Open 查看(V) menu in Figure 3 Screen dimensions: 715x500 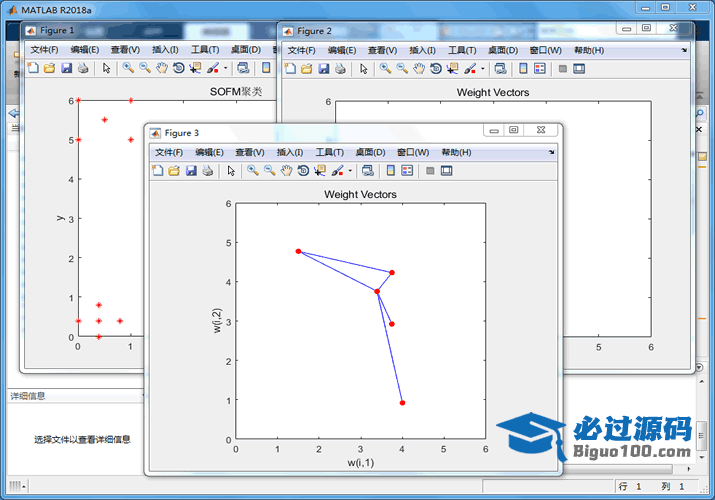(250, 152)
